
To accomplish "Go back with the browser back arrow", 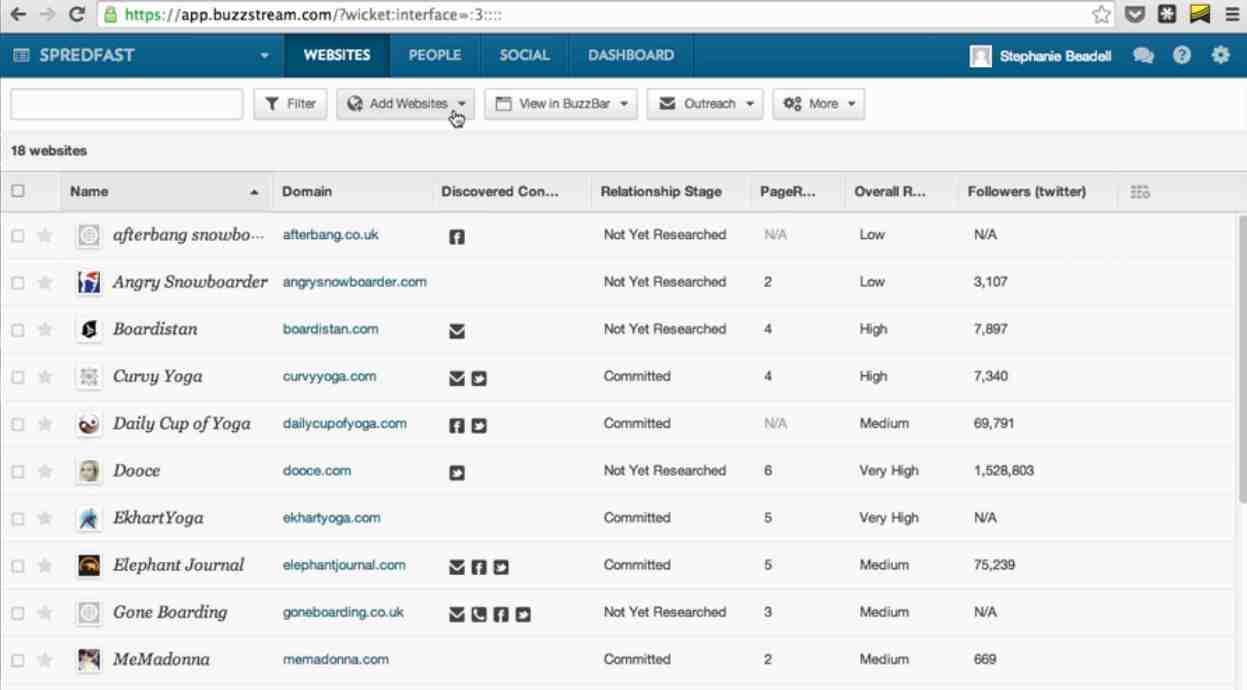I will click(x=17, y=15).
